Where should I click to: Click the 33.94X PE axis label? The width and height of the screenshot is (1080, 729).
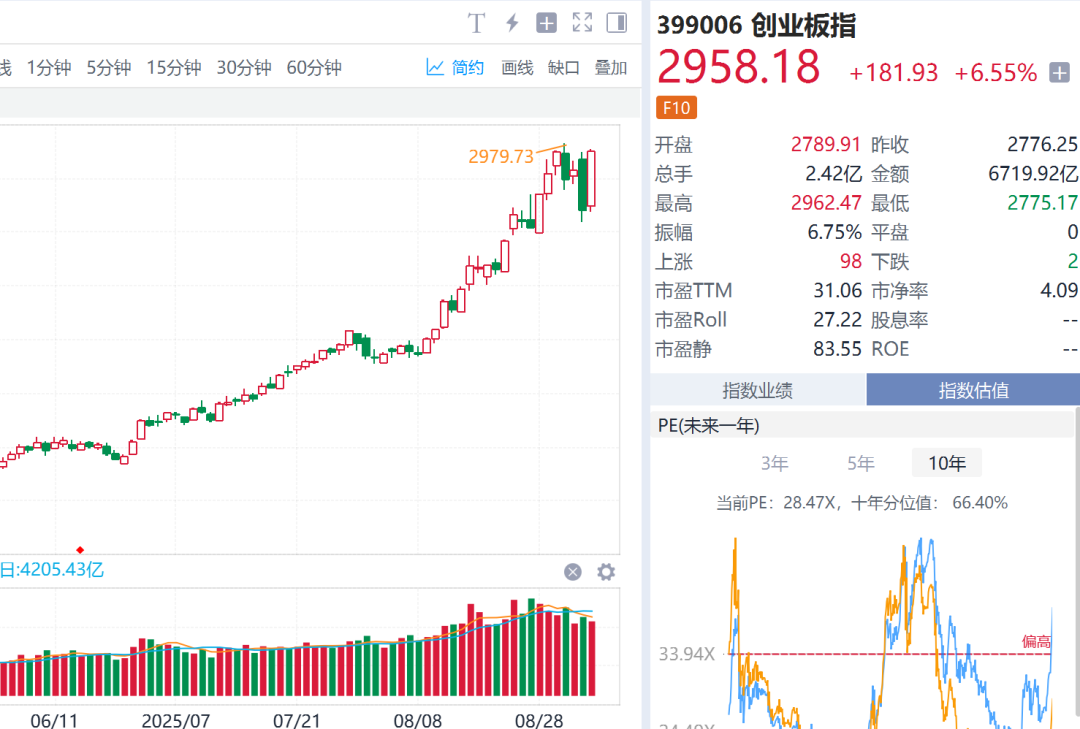(x=687, y=654)
